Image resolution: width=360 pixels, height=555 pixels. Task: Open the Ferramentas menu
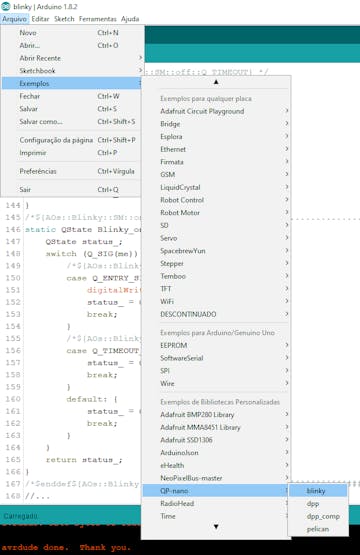pos(97,19)
